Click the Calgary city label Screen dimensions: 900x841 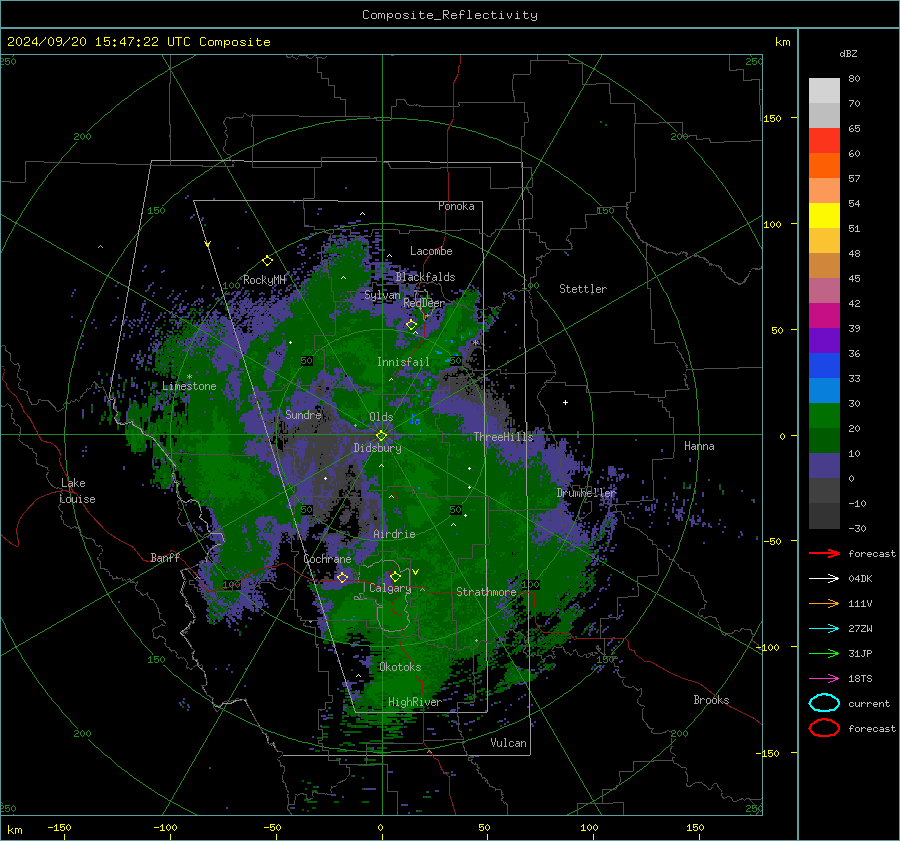coord(390,588)
